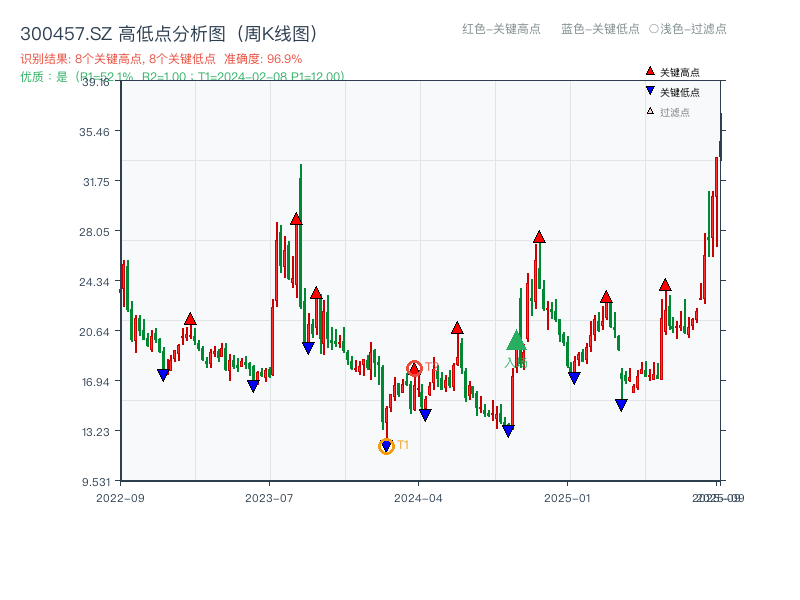Click the red-circled T1 marker mid-chart
This screenshot has height=600, width=800.
click(414, 367)
